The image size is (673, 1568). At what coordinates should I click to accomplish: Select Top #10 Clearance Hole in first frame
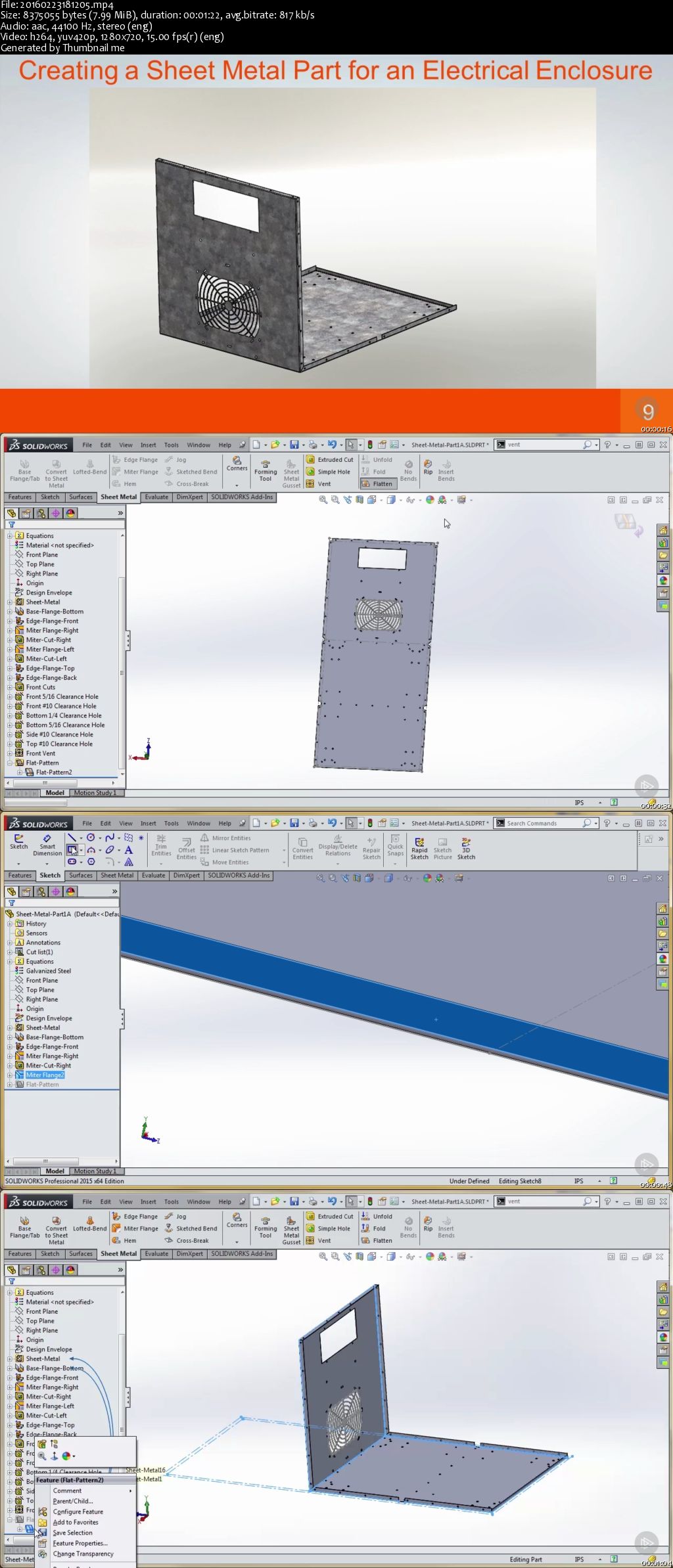(x=59, y=744)
